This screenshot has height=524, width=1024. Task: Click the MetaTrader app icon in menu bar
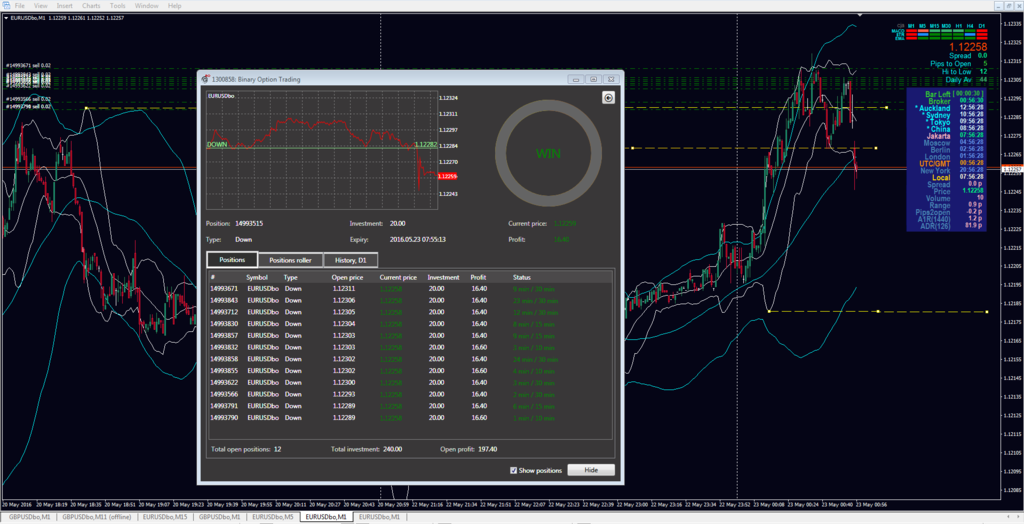[x=6, y=6]
